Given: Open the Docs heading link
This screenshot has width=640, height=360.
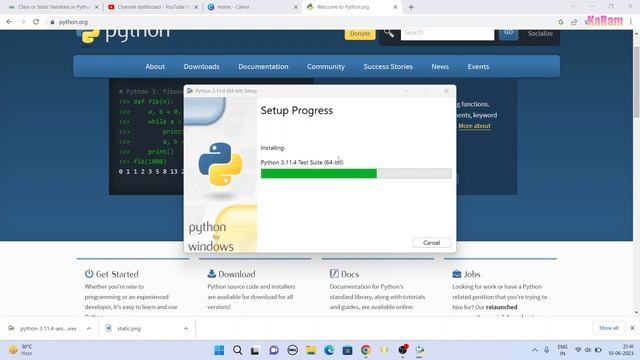Looking at the screenshot, I should [350, 274].
